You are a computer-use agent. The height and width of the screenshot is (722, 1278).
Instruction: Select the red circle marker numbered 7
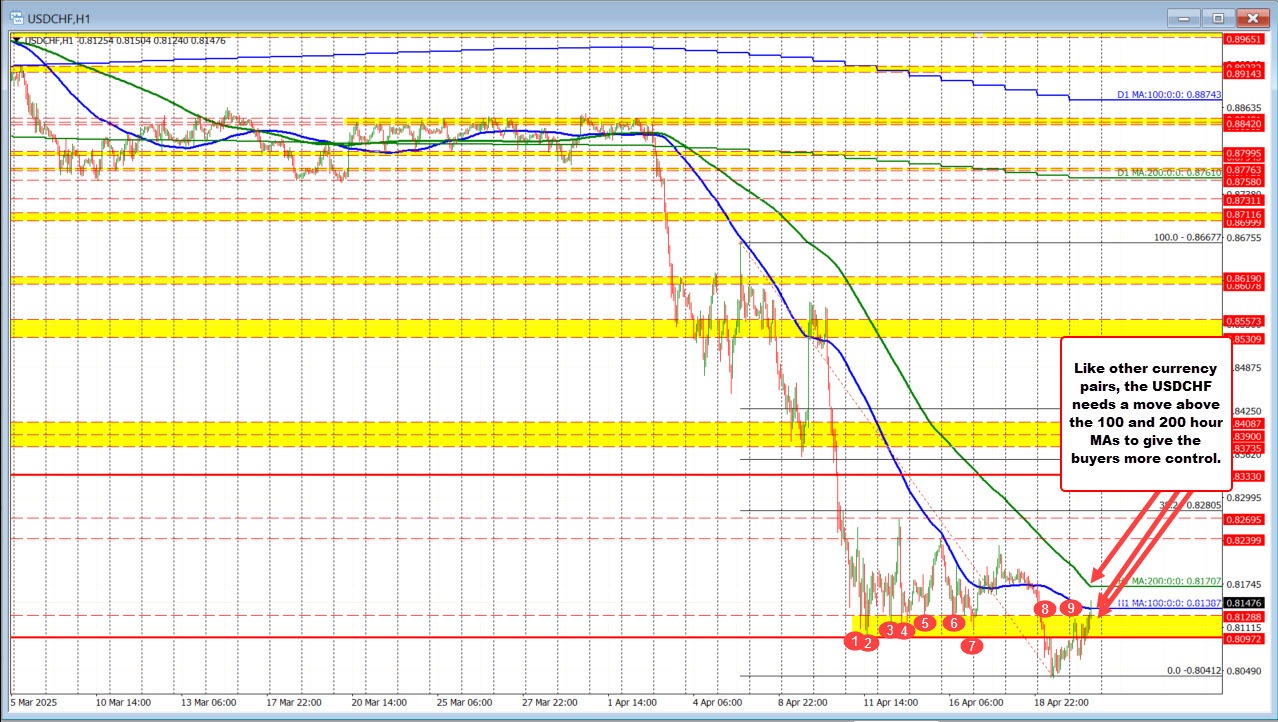pos(971,646)
